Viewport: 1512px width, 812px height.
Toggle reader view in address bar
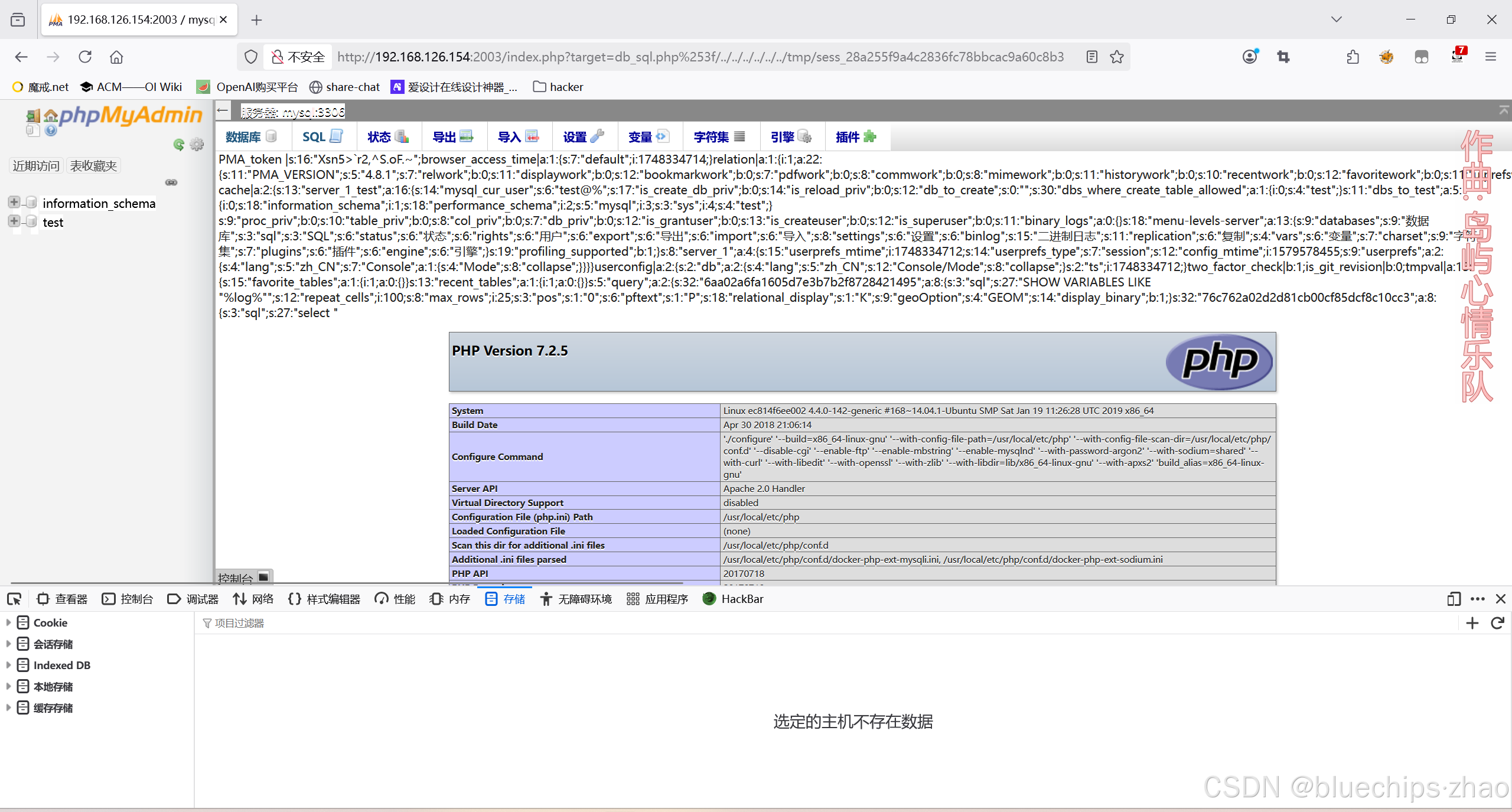point(1091,57)
